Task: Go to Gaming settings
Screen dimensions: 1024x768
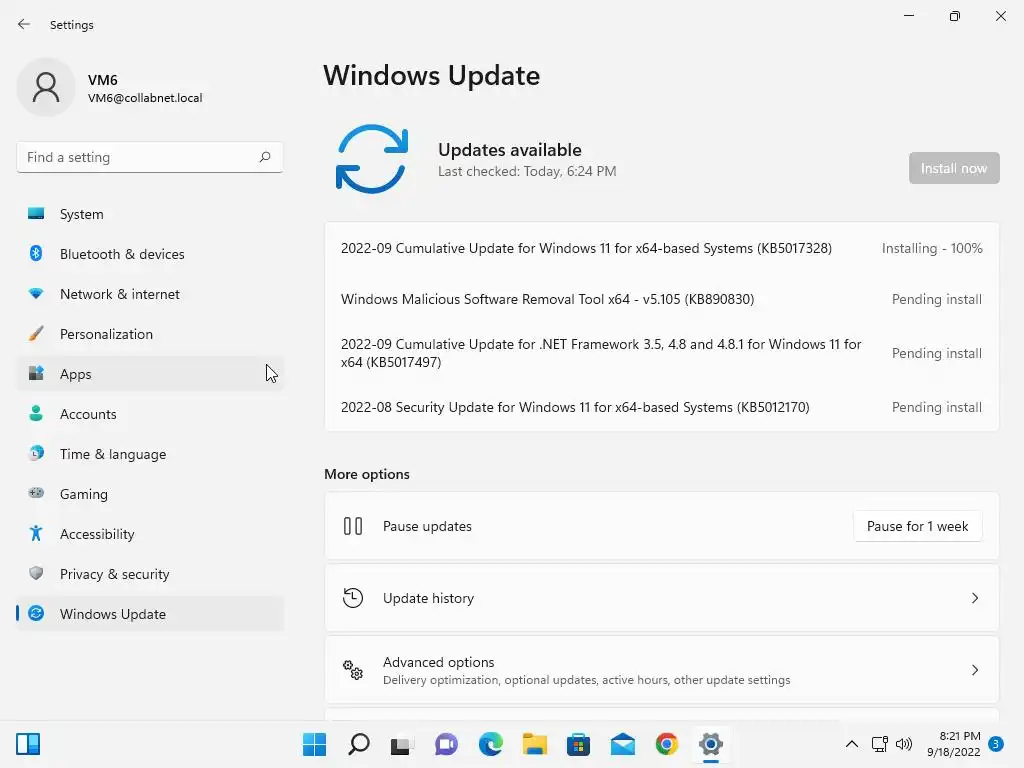Action: (x=150, y=494)
